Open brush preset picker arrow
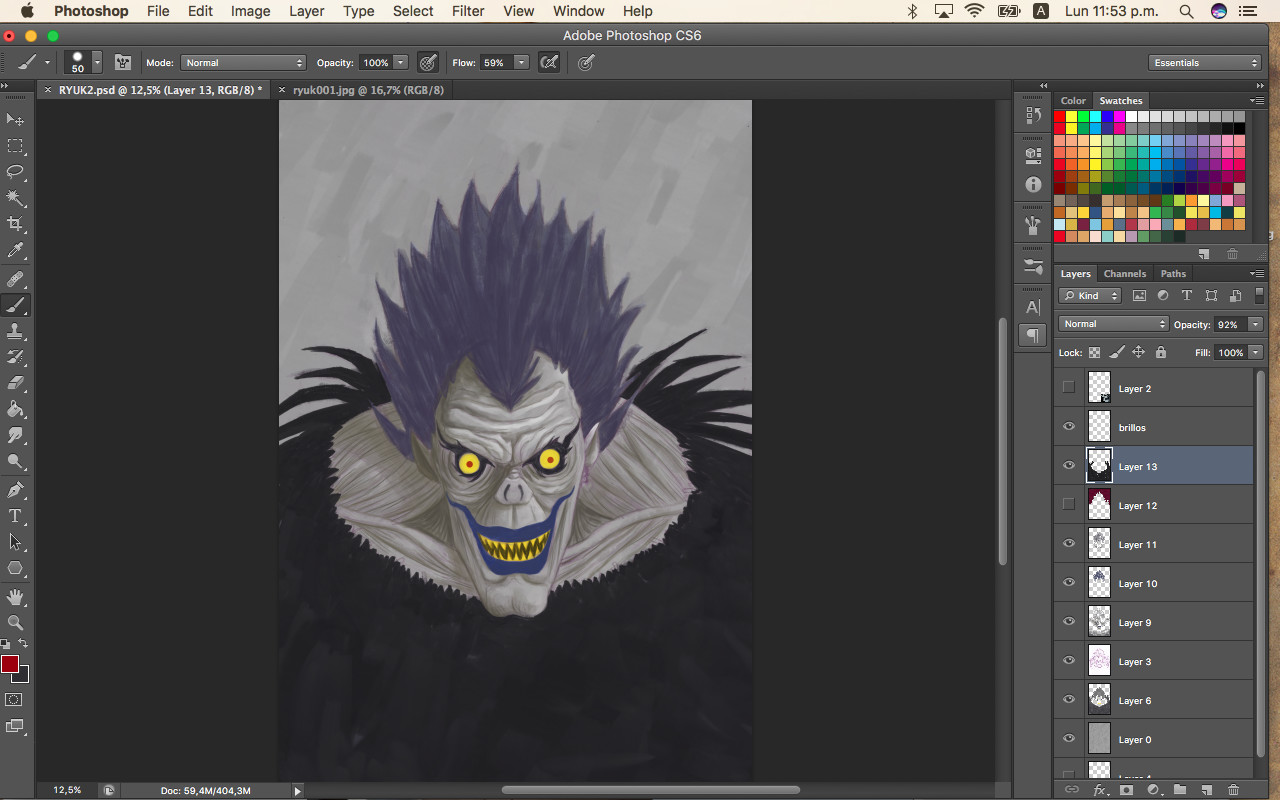Image resolution: width=1280 pixels, height=800 pixels. (x=97, y=62)
